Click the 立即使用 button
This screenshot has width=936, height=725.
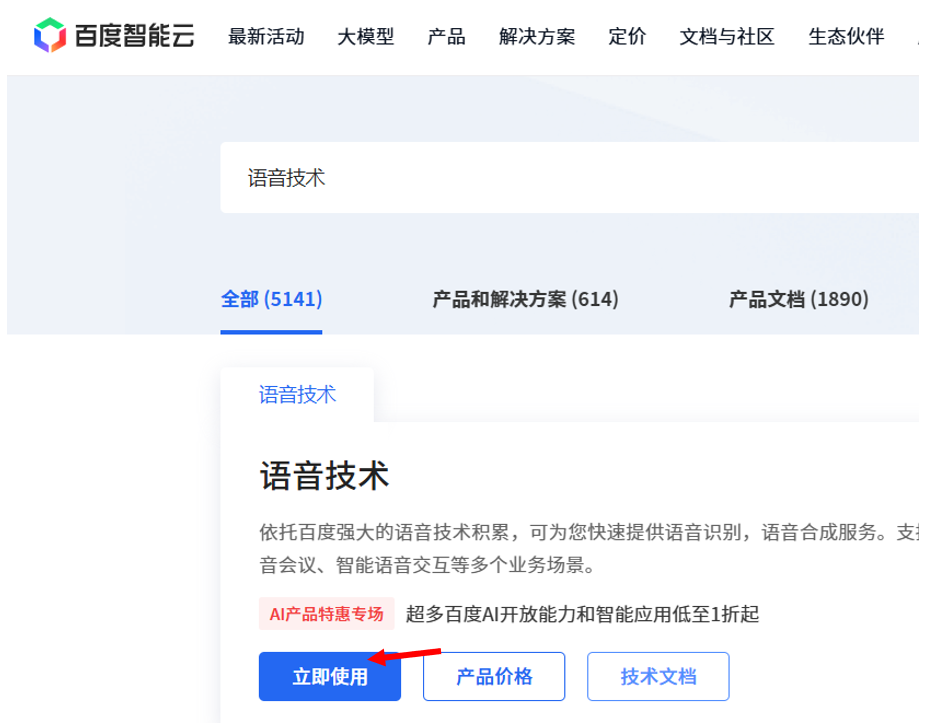pyautogui.click(x=330, y=676)
